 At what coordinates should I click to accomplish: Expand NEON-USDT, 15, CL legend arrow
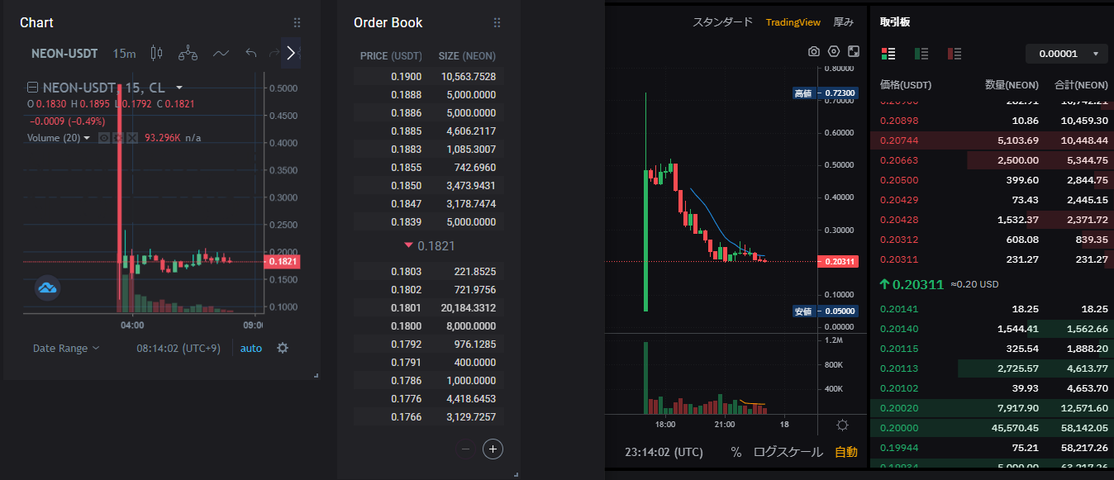179,88
